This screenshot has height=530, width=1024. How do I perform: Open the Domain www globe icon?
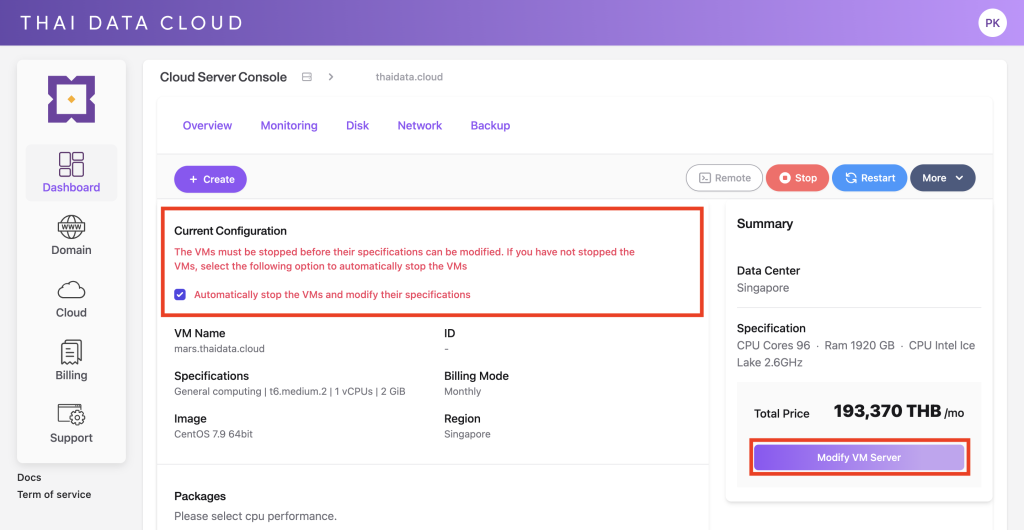point(71,227)
